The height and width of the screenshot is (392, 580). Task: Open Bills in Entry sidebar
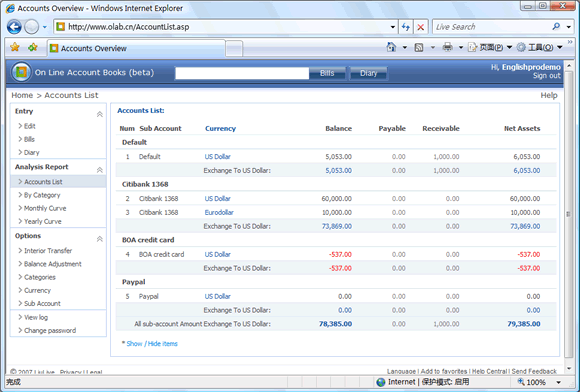coord(29,139)
